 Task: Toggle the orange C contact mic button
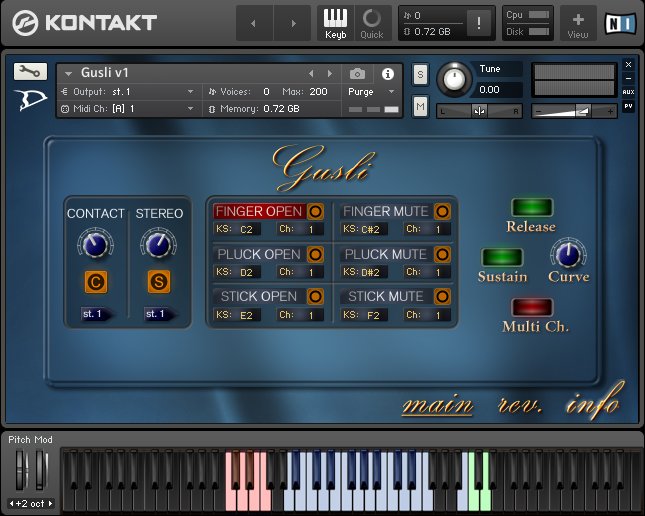pos(96,282)
